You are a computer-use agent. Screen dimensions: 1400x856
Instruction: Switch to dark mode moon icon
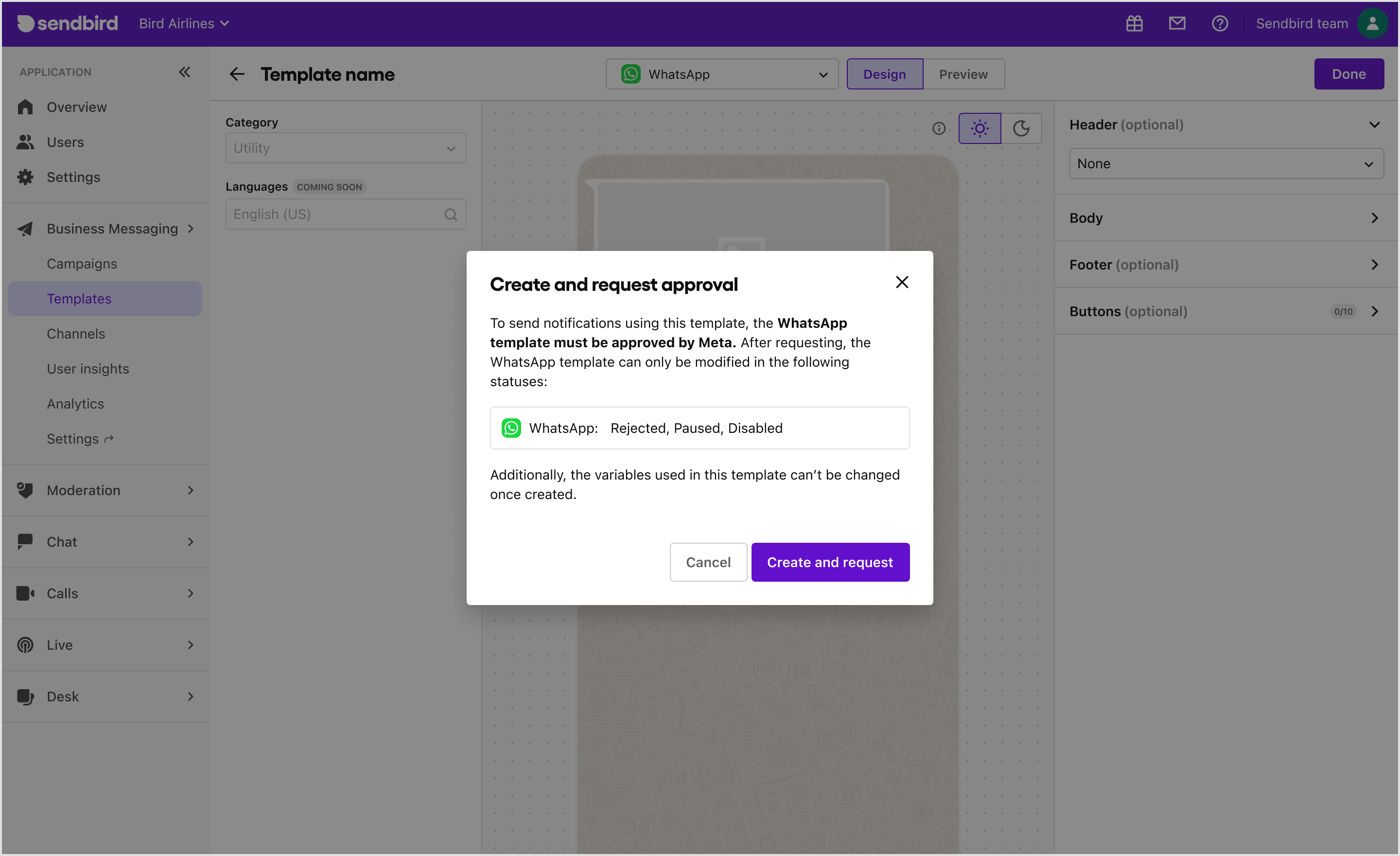click(x=1021, y=128)
